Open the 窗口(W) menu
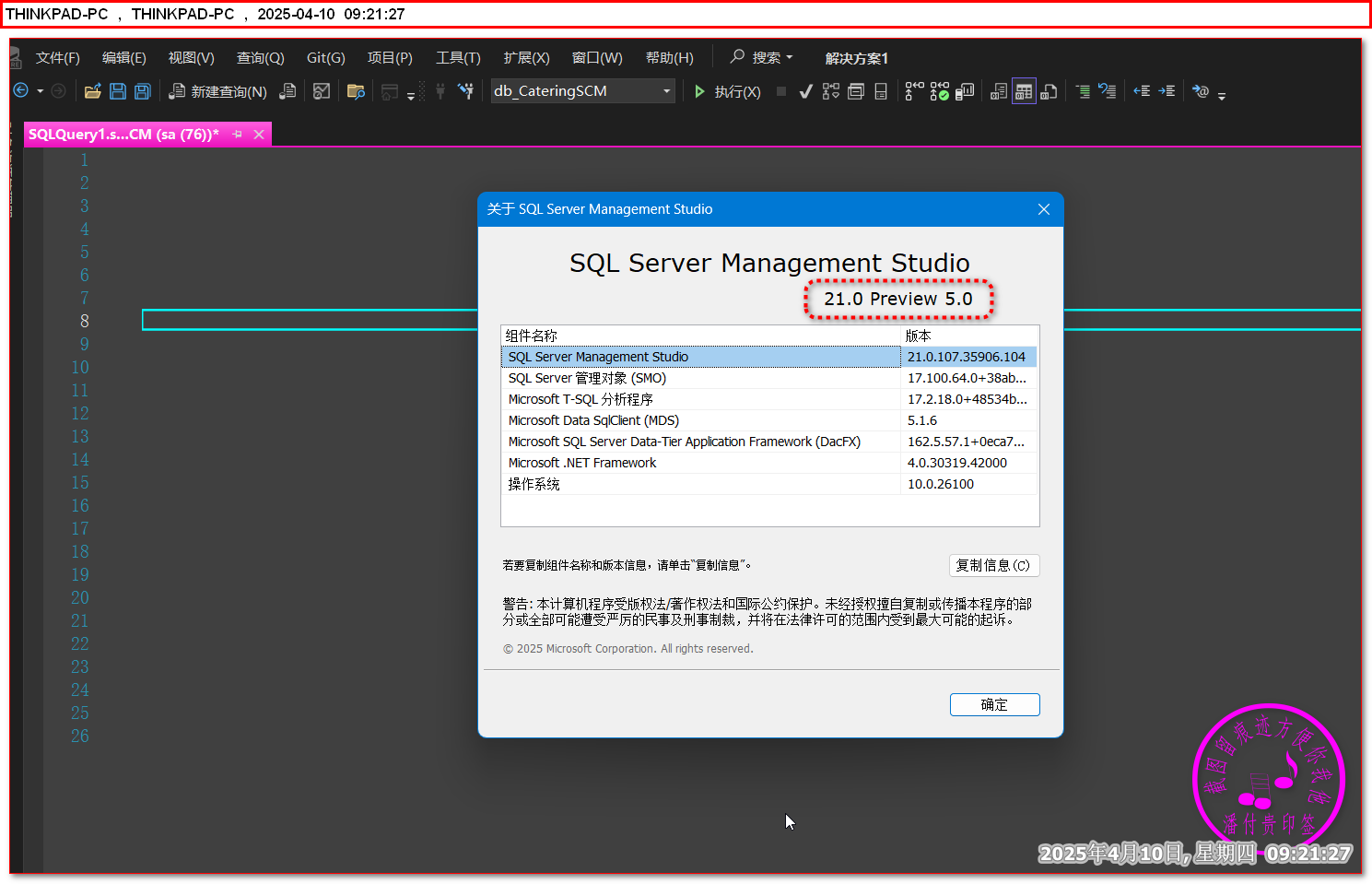The image size is (1372, 884). (597, 57)
